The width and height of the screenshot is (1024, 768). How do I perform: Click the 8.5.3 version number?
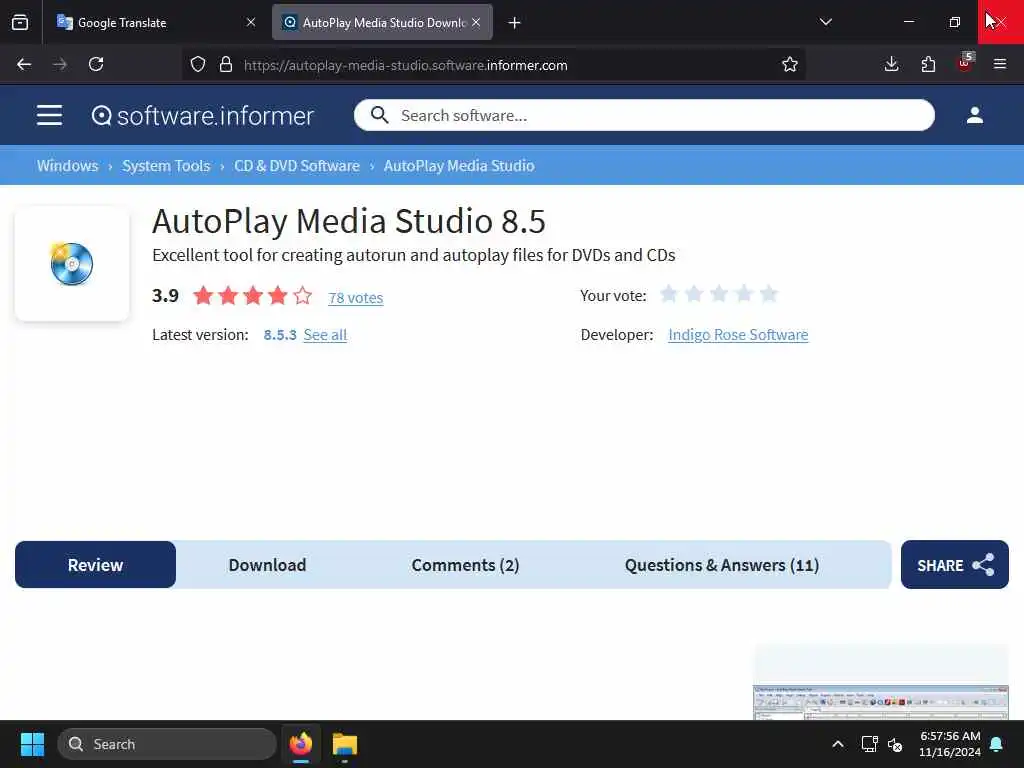(280, 335)
